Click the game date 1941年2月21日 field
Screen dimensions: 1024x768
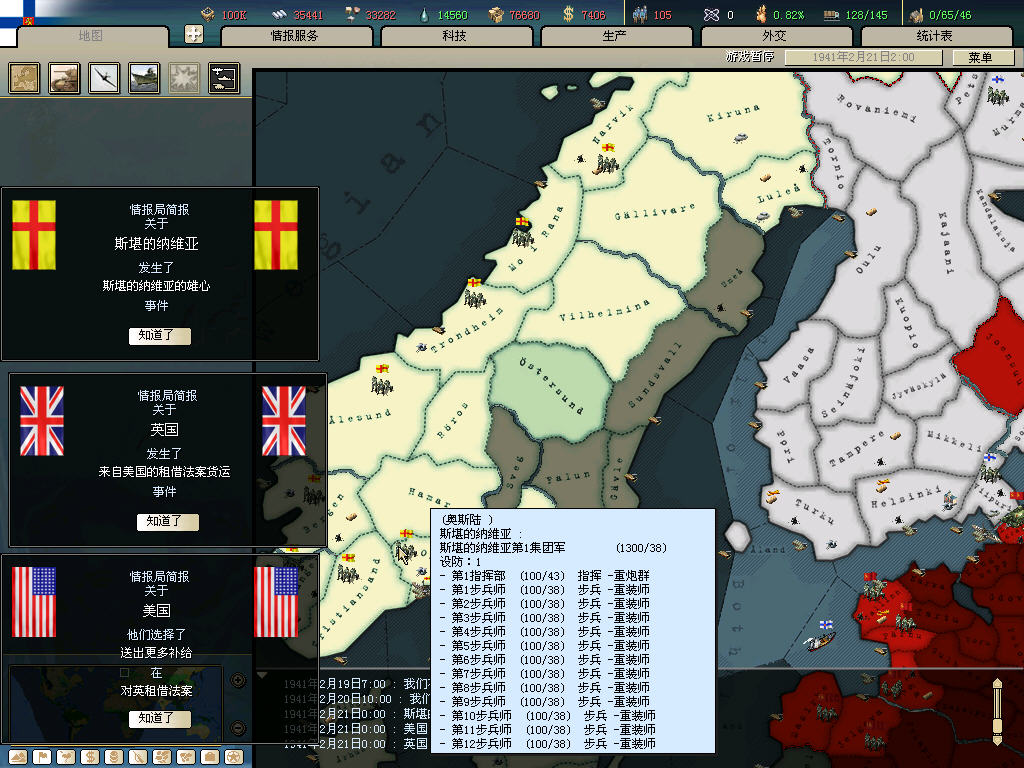click(x=863, y=58)
